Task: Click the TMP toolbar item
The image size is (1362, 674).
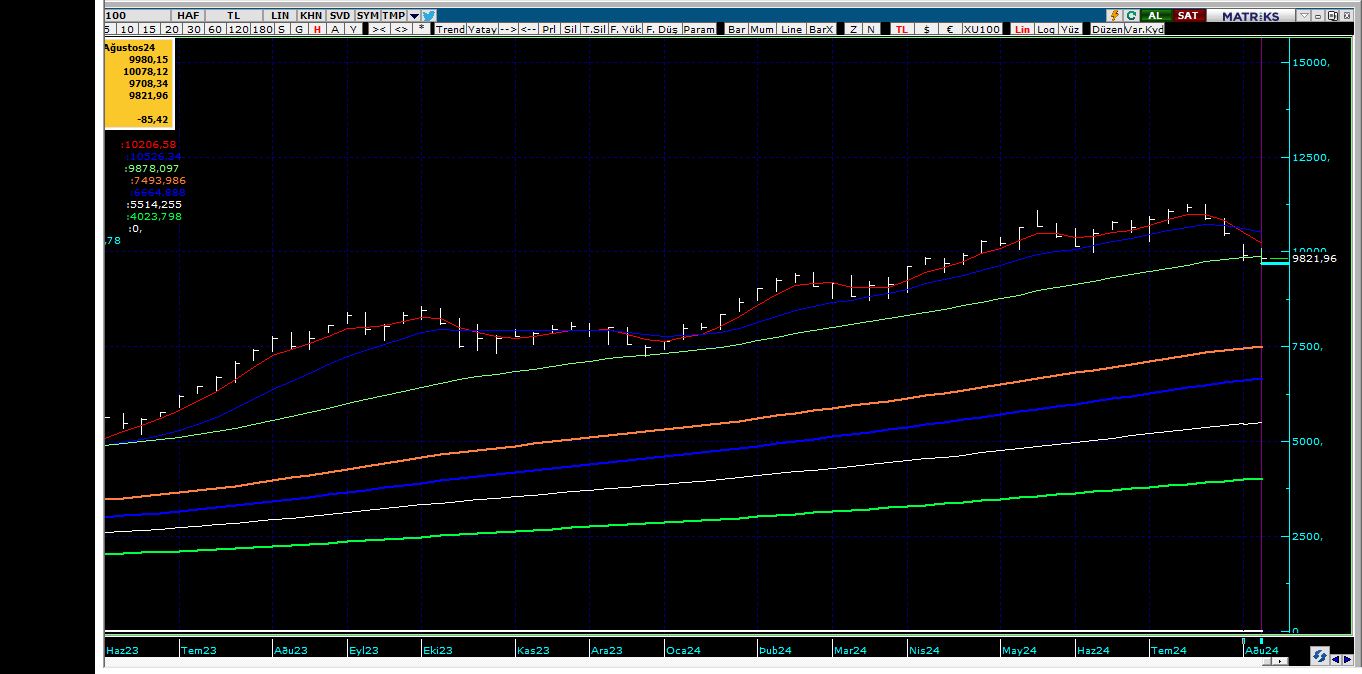Action: coord(394,16)
